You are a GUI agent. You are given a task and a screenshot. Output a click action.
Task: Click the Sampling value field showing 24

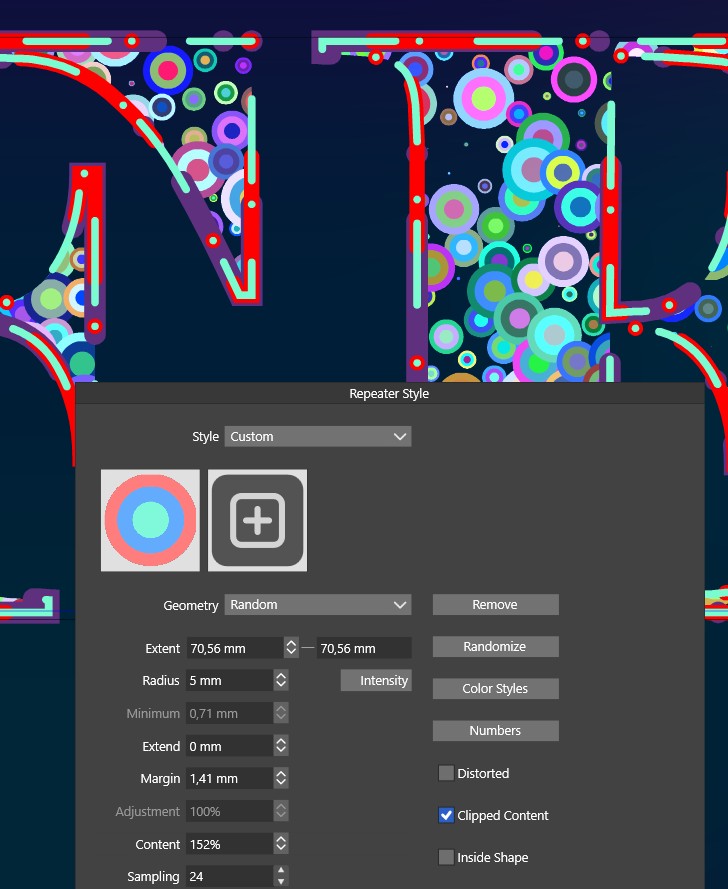click(x=228, y=877)
